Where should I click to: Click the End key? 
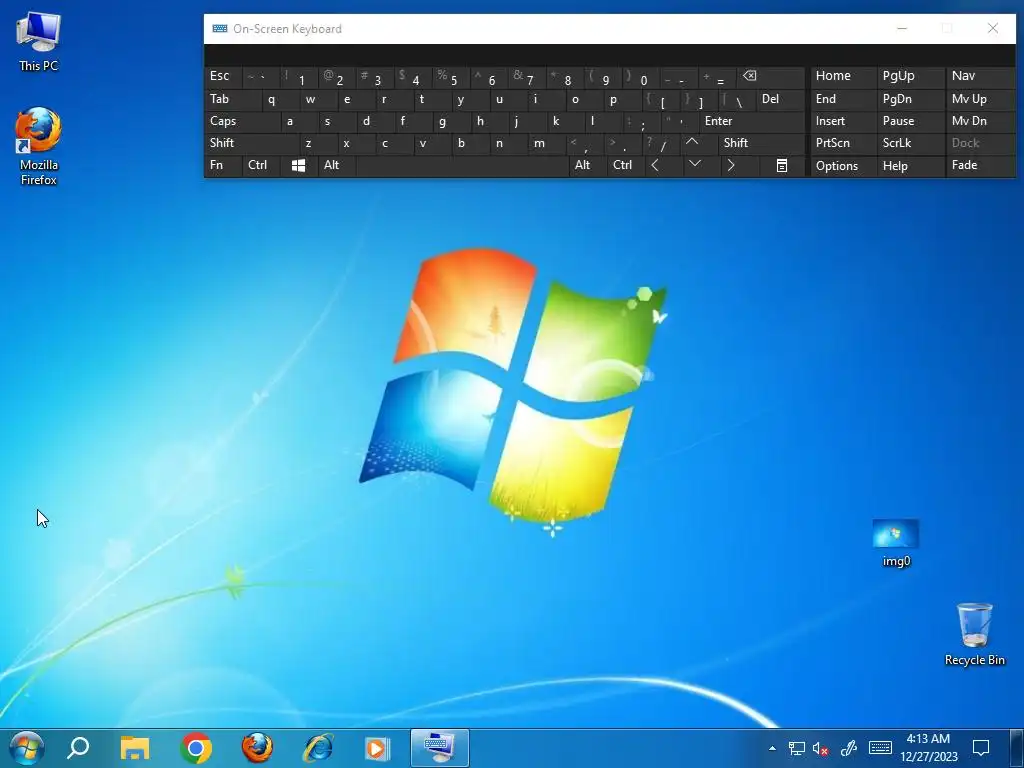click(842, 99)
